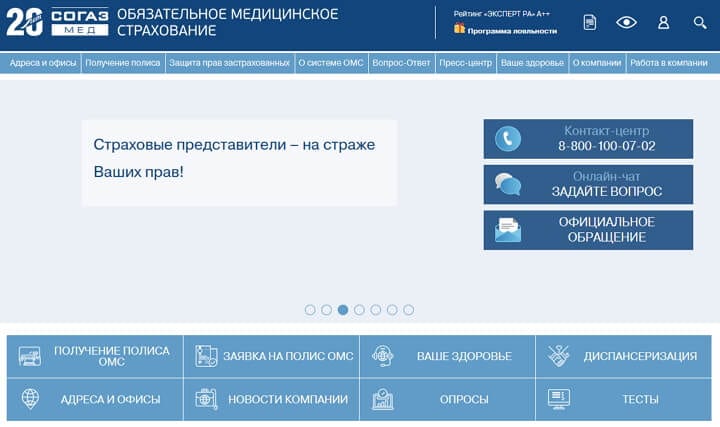720x427 pixels.
Task: Click the globe icon beside Адреса и офисы
Action: 30,399
